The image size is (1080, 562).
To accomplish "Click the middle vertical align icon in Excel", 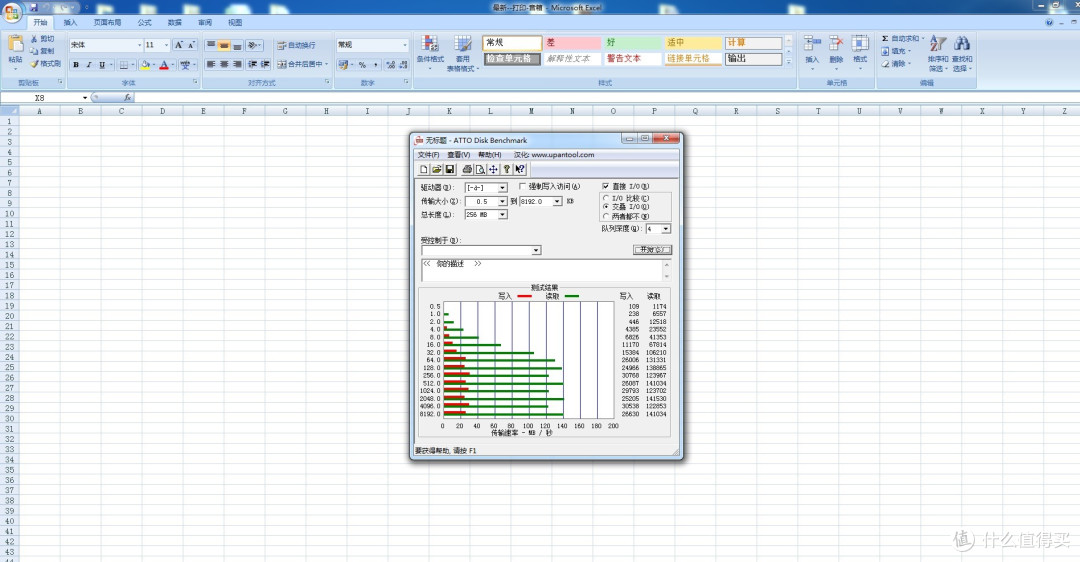I will [x=224, y=45].
